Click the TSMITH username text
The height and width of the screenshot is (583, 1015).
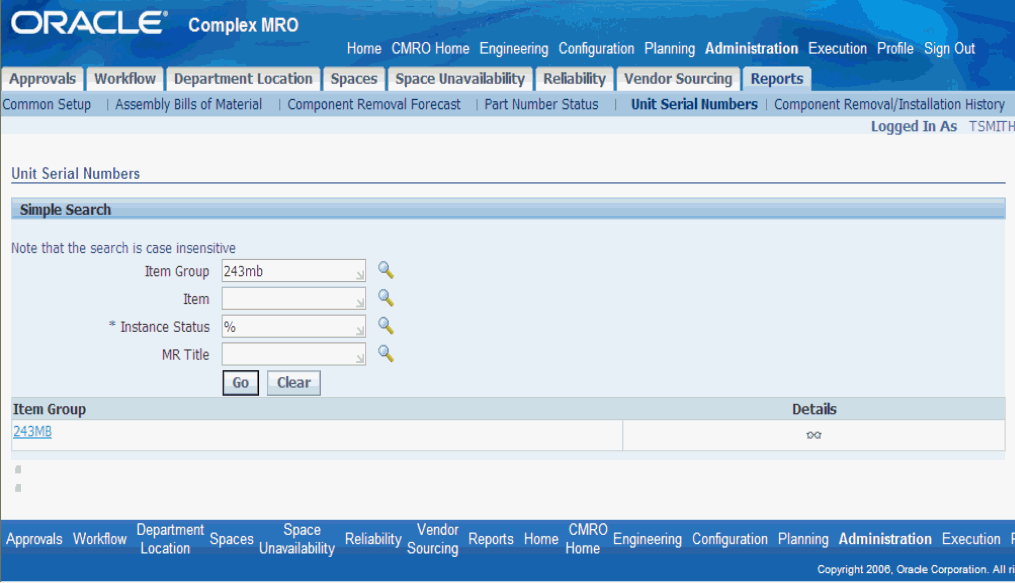pos(991,126)
